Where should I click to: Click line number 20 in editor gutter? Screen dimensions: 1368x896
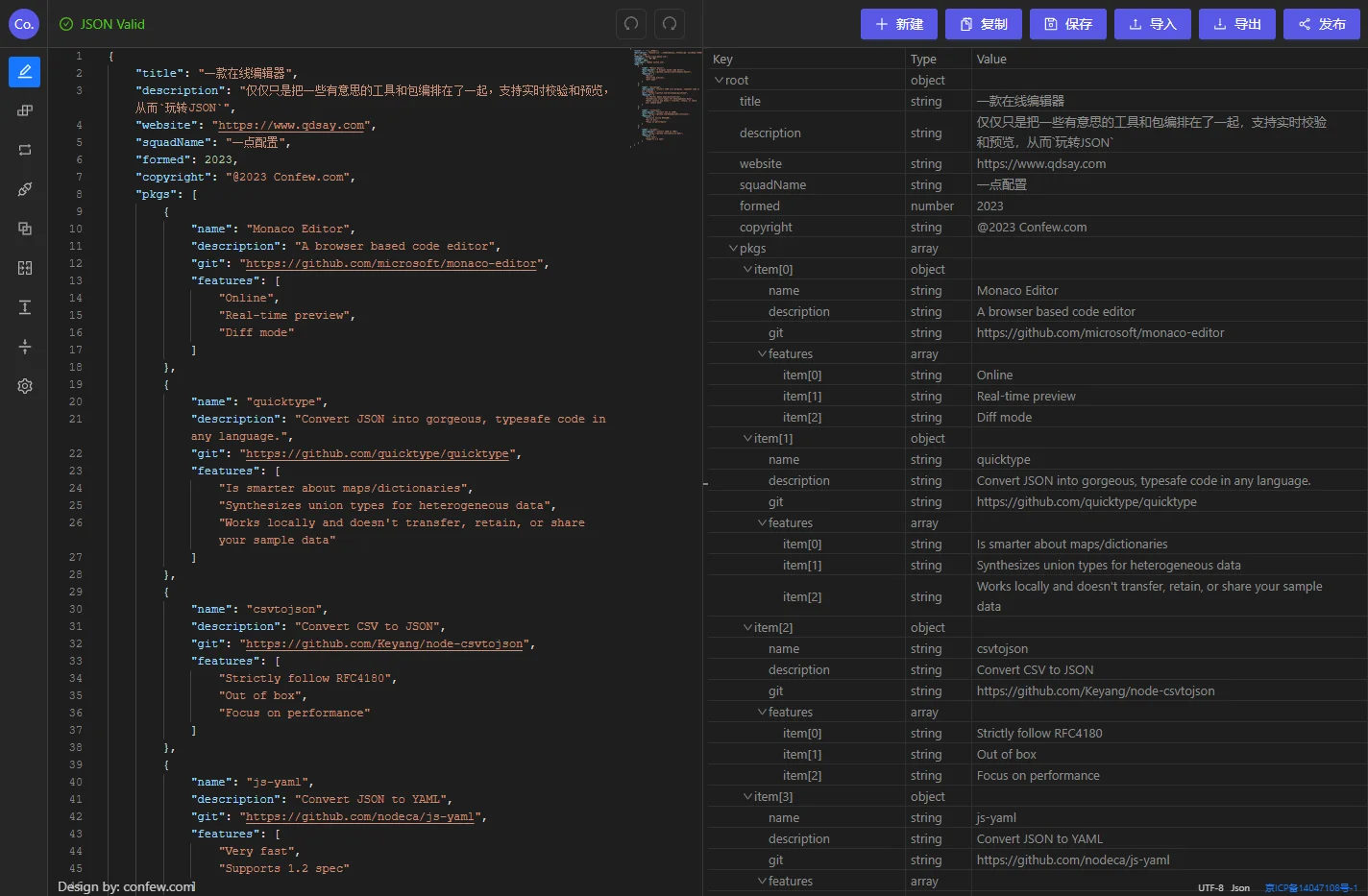[x=76, y=401]
